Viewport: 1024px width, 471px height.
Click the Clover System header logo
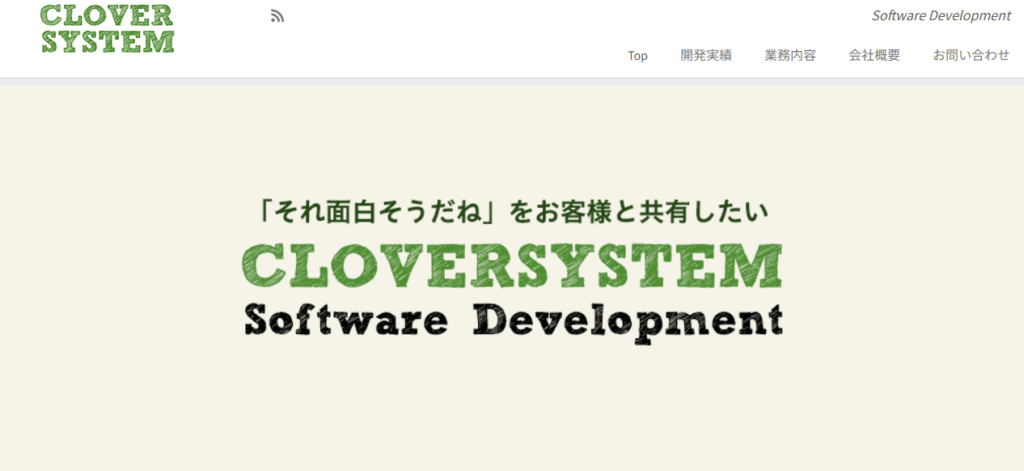[x=108, y=28]
